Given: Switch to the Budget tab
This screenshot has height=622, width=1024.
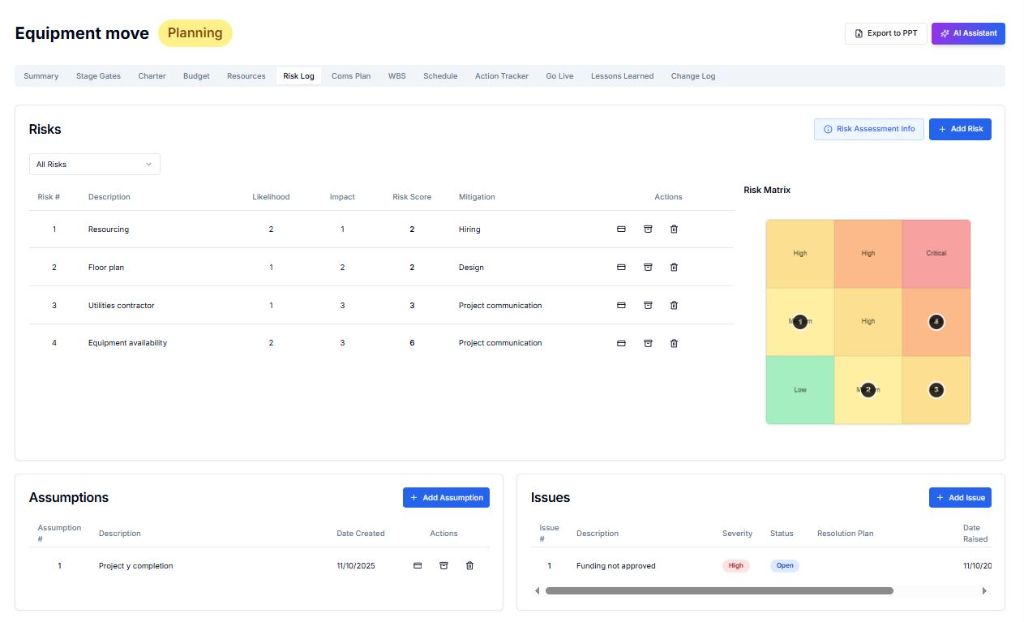Looking at the screenshot, I should pyautogui.click(x=196, y=76).
